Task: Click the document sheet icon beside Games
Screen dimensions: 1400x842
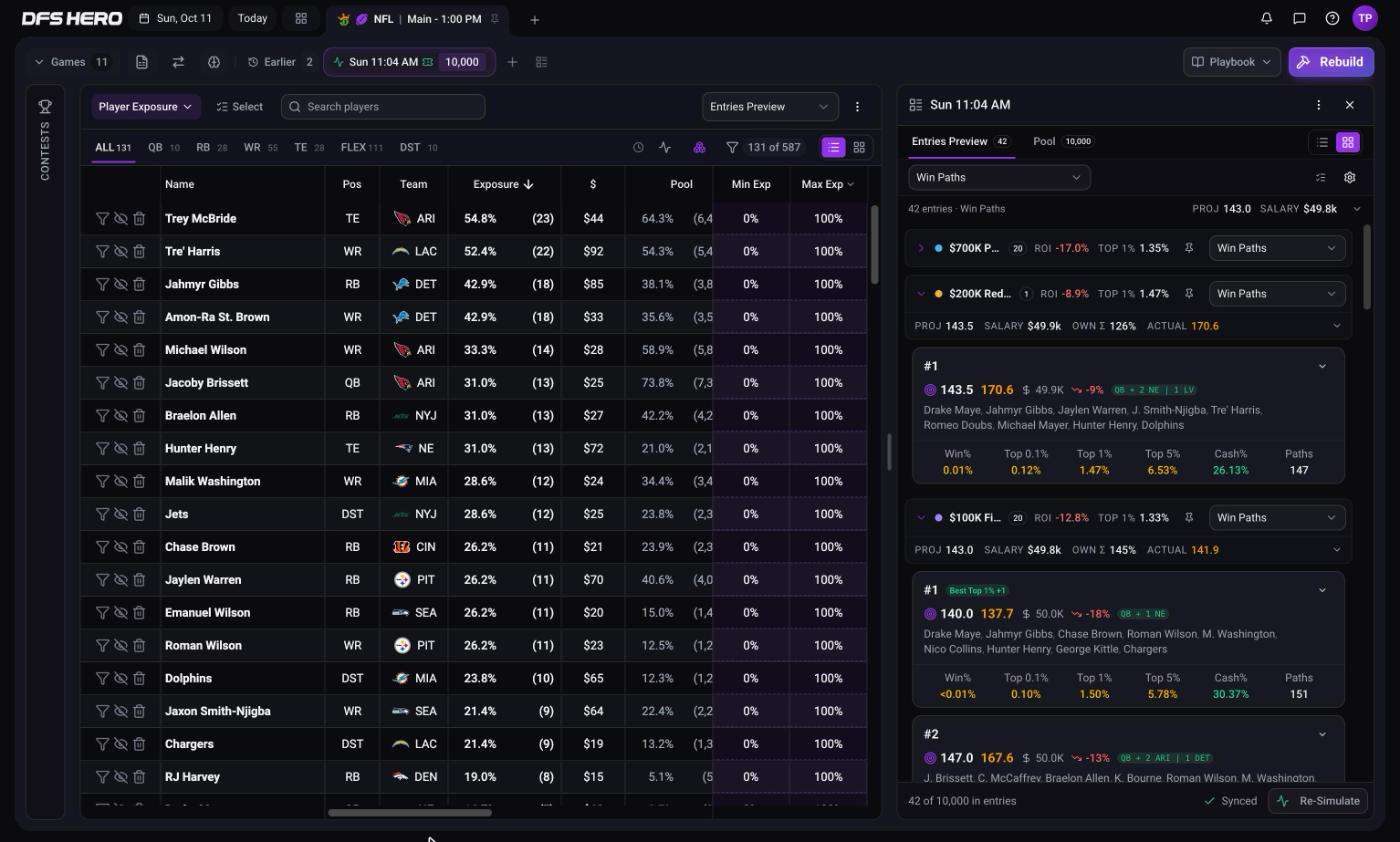Action: click(142, 62)
